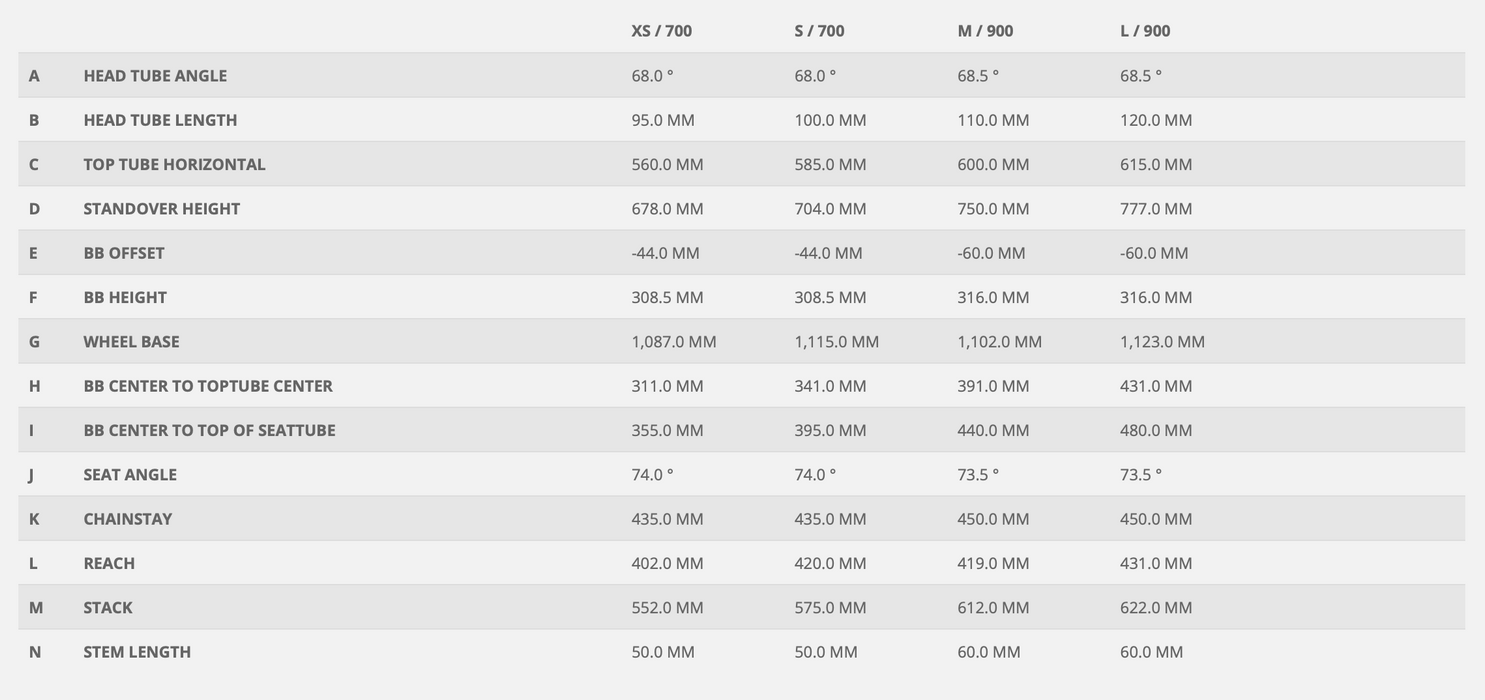Click the M / 900 size header

point(985,31)
